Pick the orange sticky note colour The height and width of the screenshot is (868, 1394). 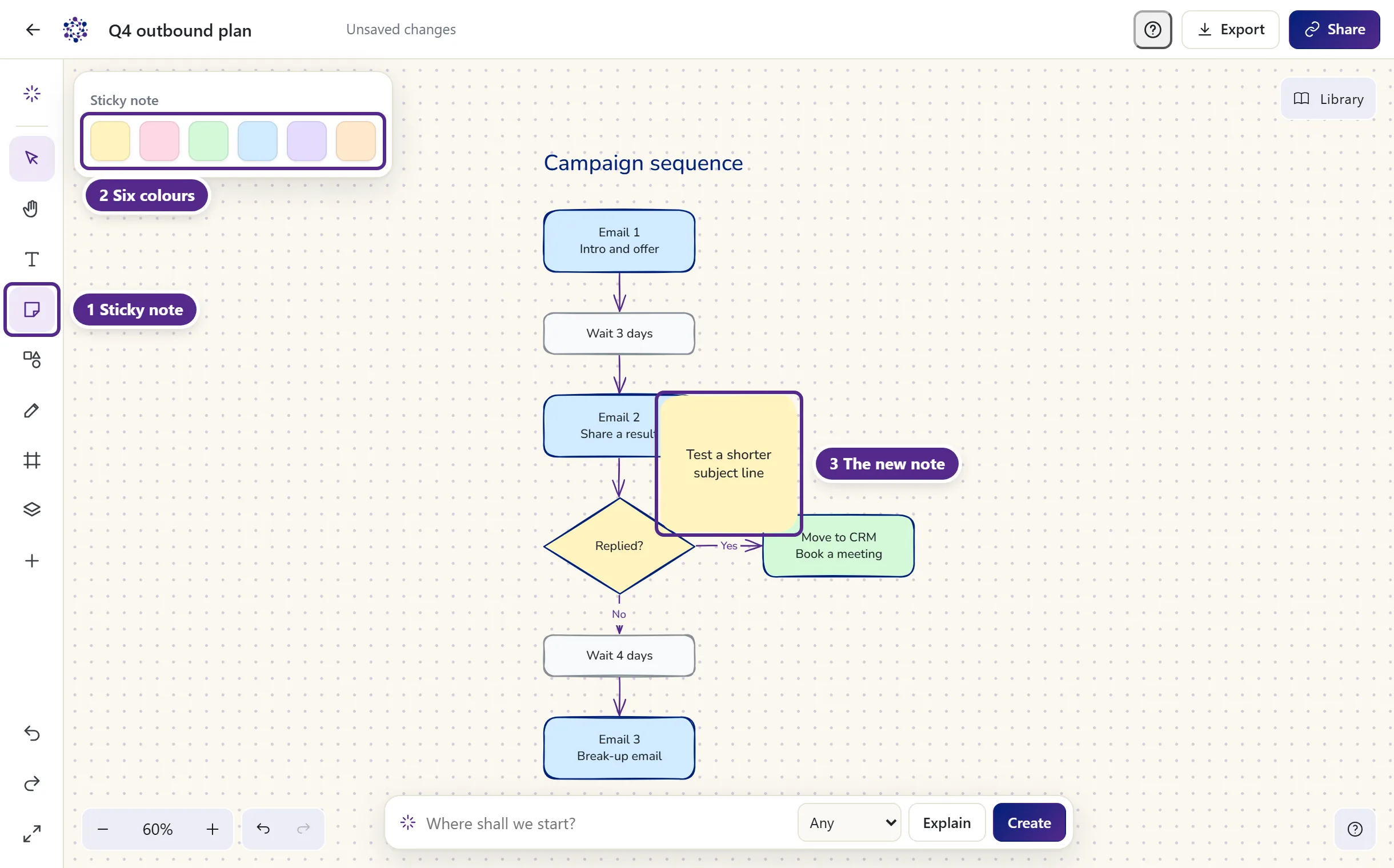(355, 140)
